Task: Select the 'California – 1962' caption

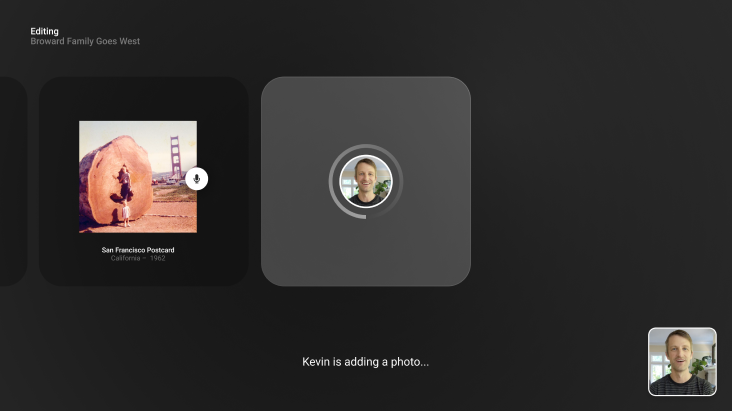Action: point(138,258)
